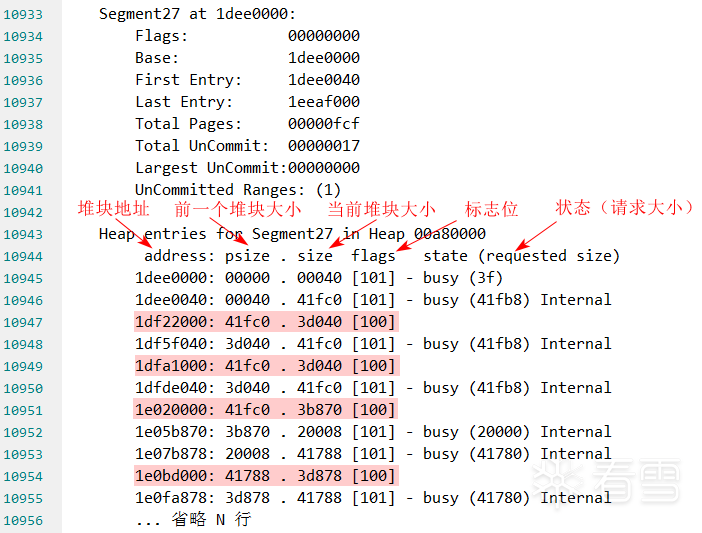Click line number 10947 in the gutter
Image resolution: width=702 pixels, height=533 pixels.
click(x=23, y=323)
